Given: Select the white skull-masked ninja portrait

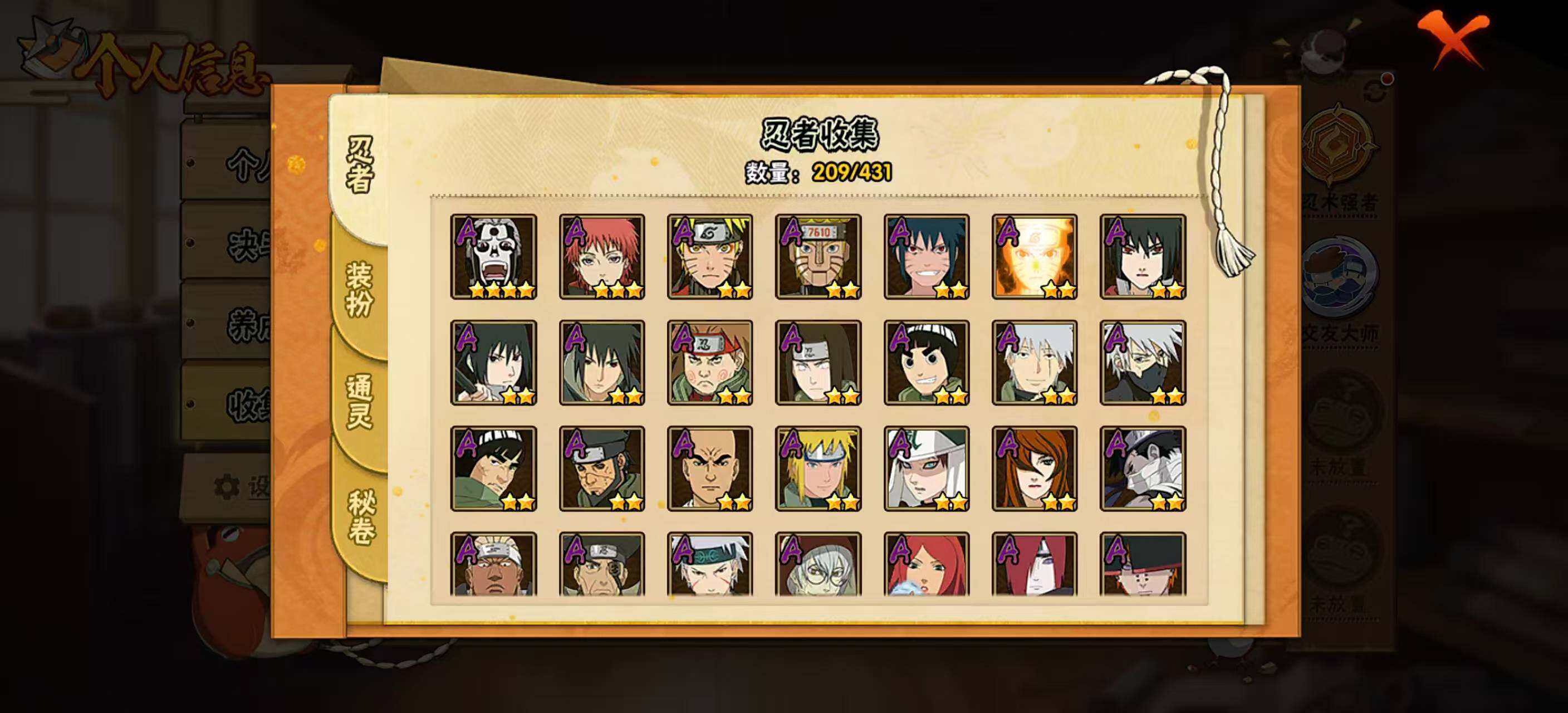Looking at the screenshot, I should [x=494, y=256].
